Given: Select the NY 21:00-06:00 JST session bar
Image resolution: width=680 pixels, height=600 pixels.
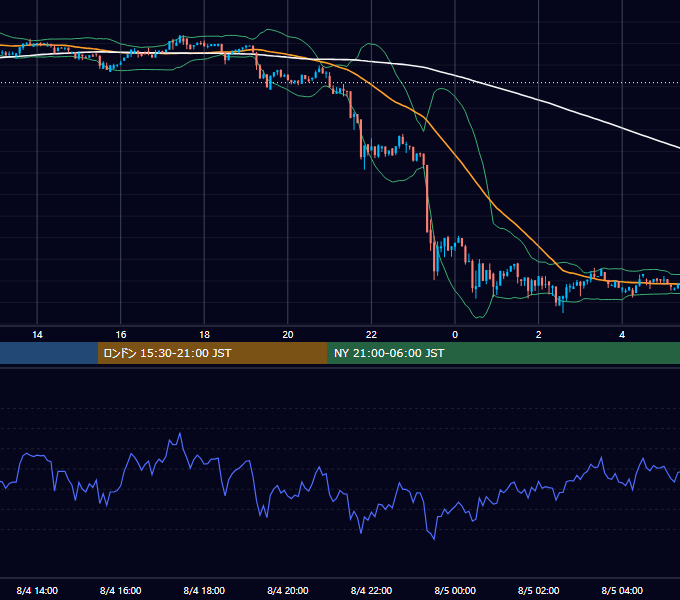Looking at the screenshot, I should (503, 353).
